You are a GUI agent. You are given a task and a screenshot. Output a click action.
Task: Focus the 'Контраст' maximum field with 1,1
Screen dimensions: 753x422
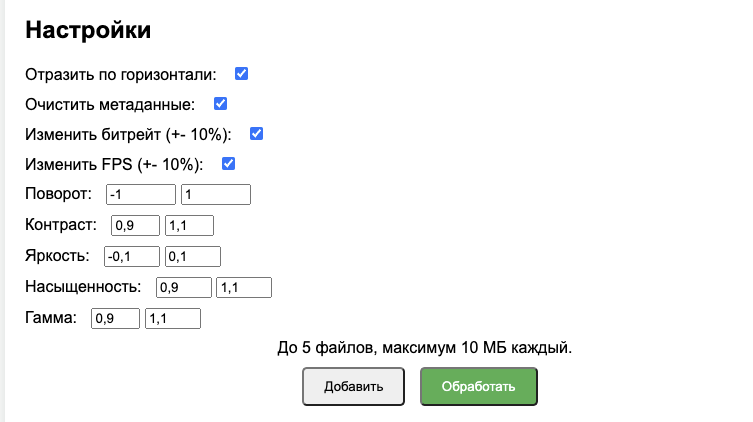190,226
